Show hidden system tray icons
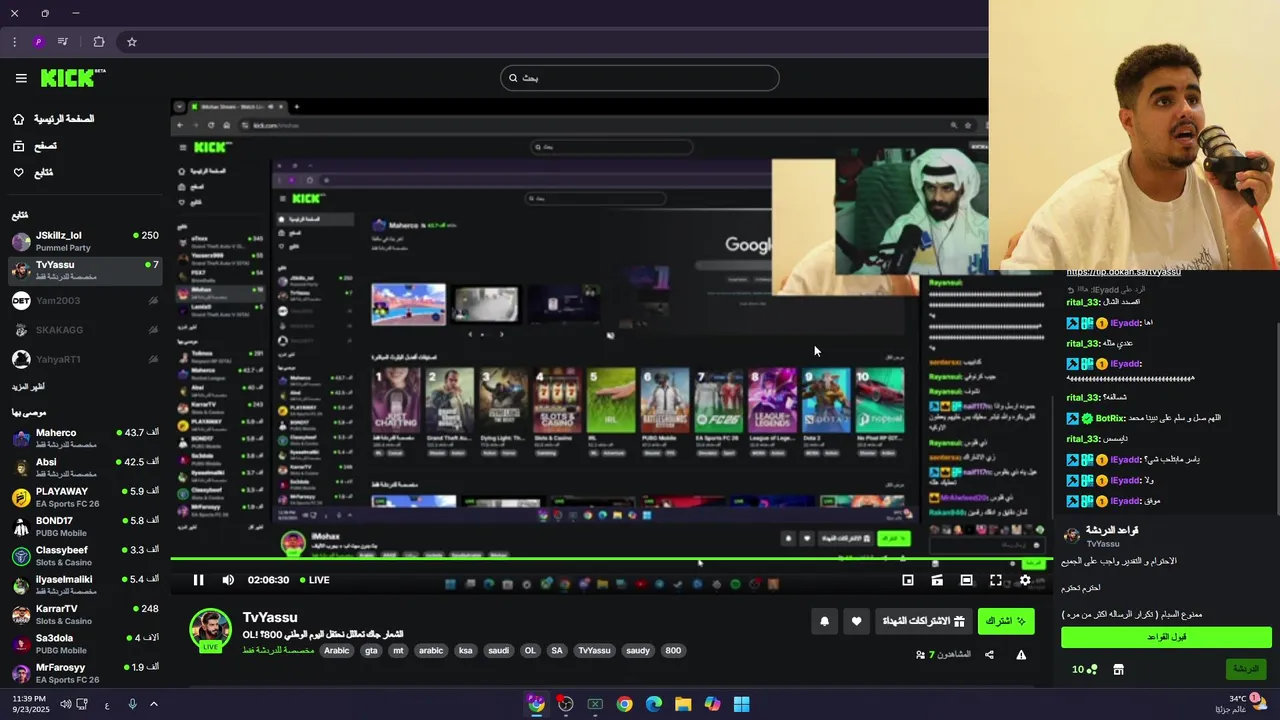1280x720 pixels. coord(154,704)
